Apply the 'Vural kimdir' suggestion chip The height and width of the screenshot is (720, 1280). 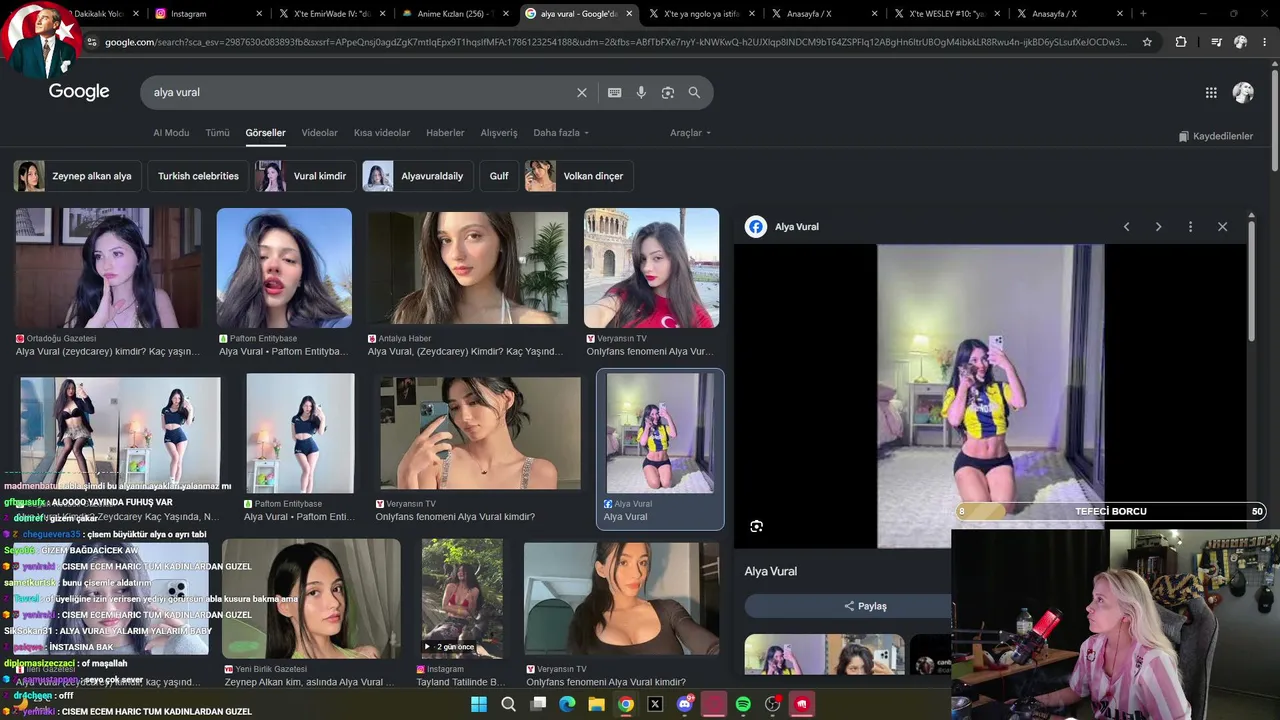point(305,176)
